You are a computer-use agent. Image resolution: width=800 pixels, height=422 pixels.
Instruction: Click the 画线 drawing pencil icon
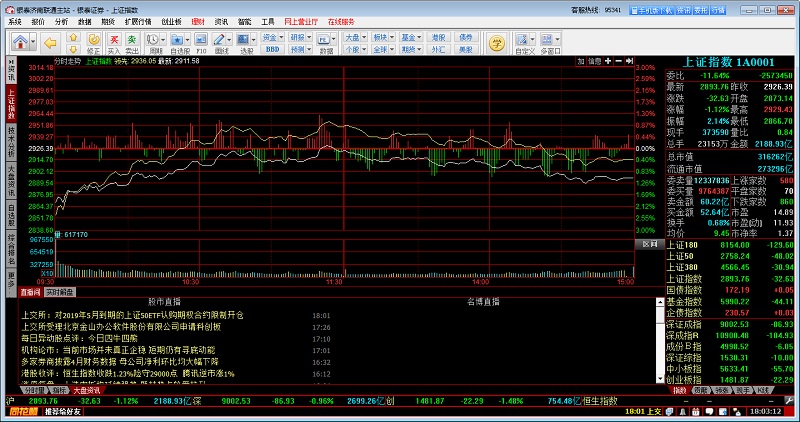(x=222, y=40)
